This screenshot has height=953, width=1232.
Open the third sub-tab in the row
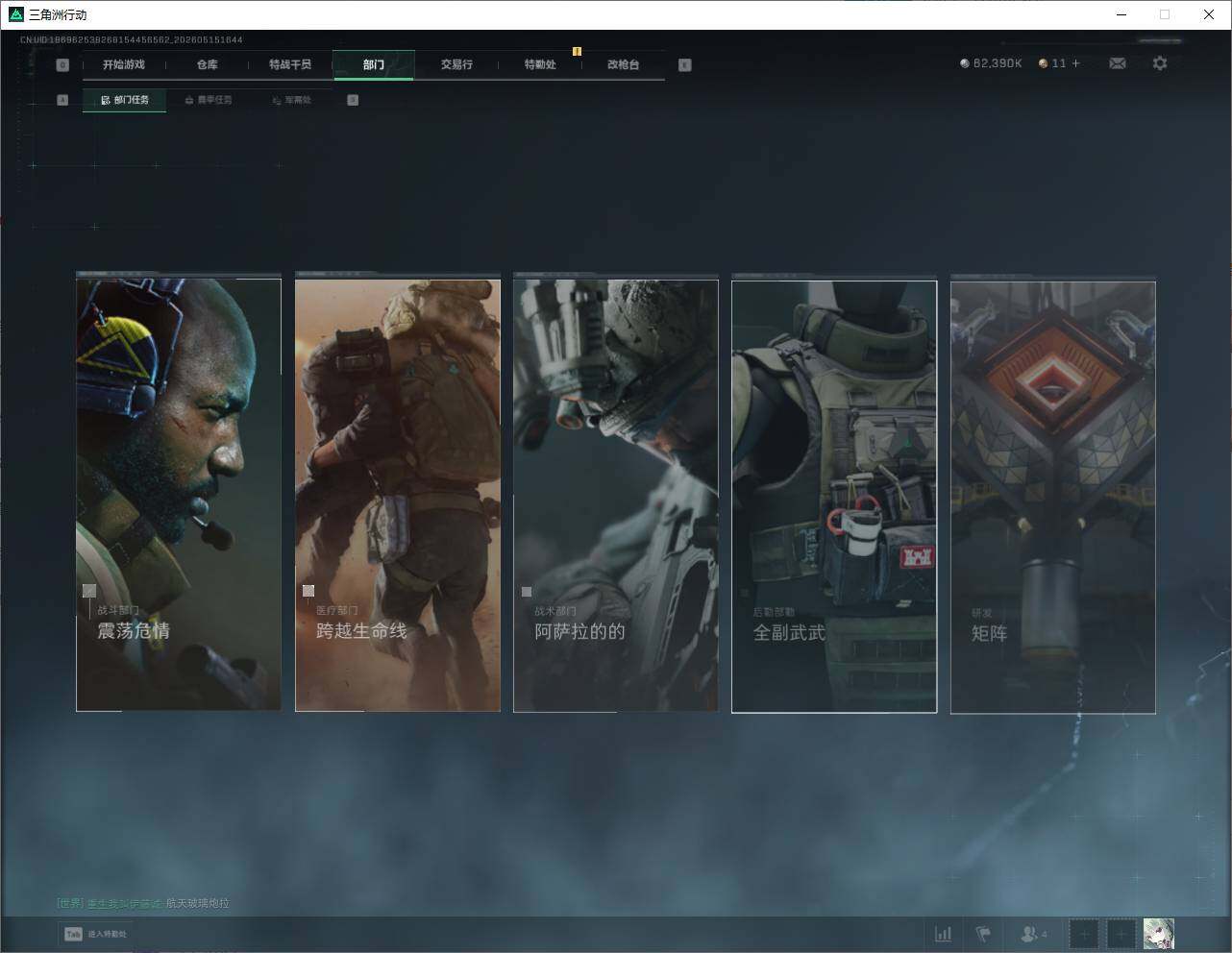point(292,100)
